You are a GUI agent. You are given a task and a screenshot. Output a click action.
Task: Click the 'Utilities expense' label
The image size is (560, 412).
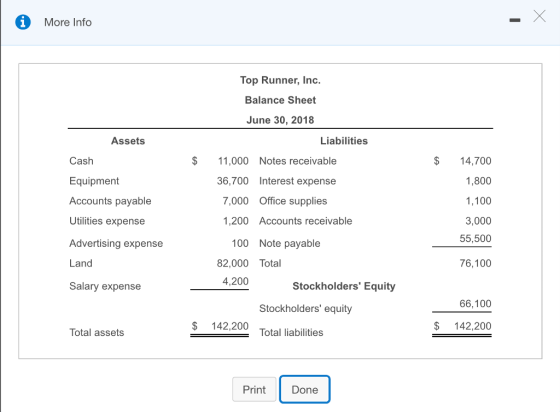(x=107, y=221)
